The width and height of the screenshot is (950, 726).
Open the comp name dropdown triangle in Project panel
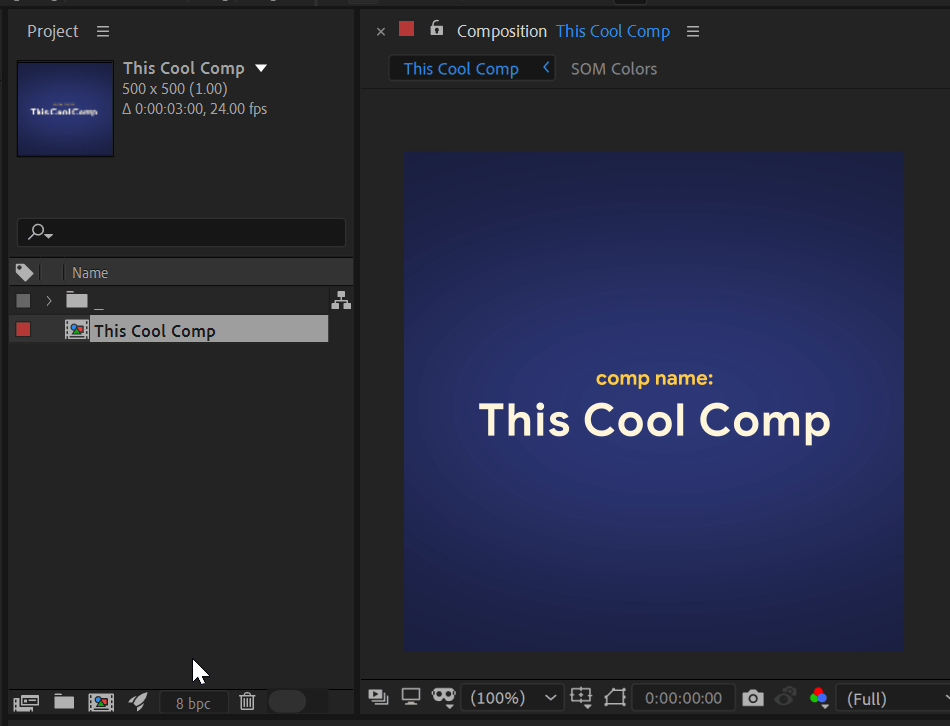(261, 68)
